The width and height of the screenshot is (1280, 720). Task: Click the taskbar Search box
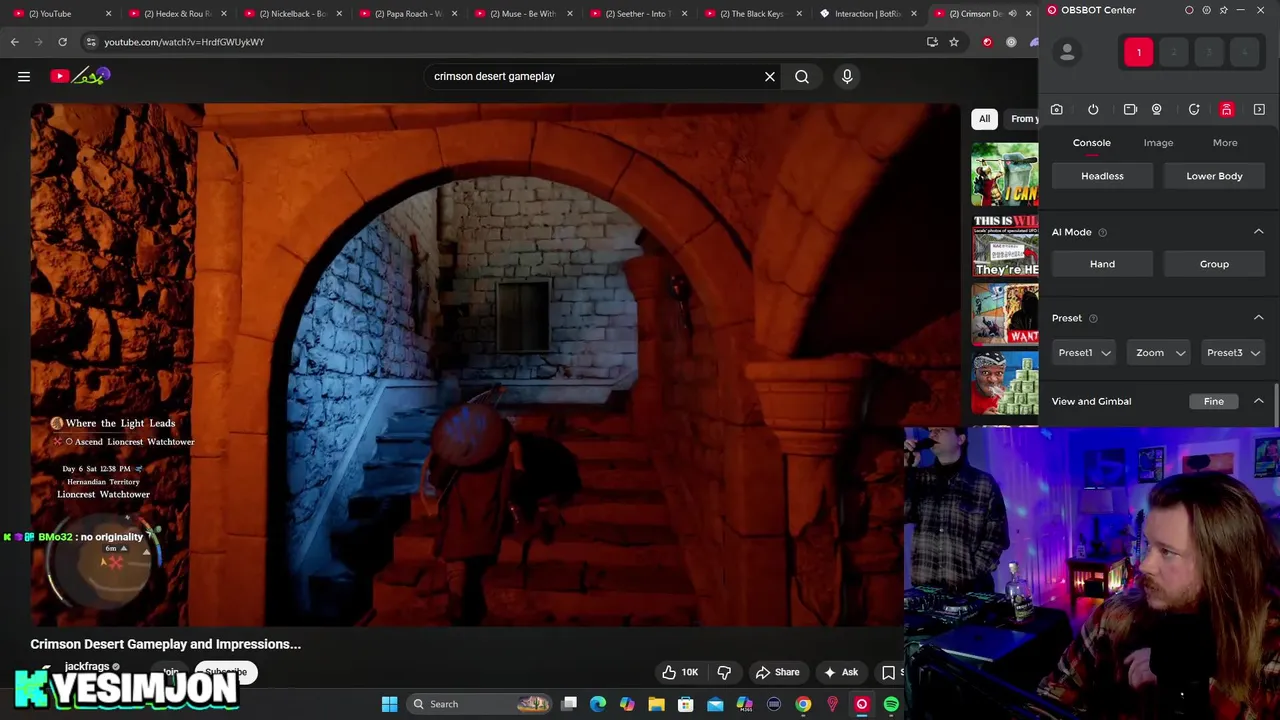[480, 704]
